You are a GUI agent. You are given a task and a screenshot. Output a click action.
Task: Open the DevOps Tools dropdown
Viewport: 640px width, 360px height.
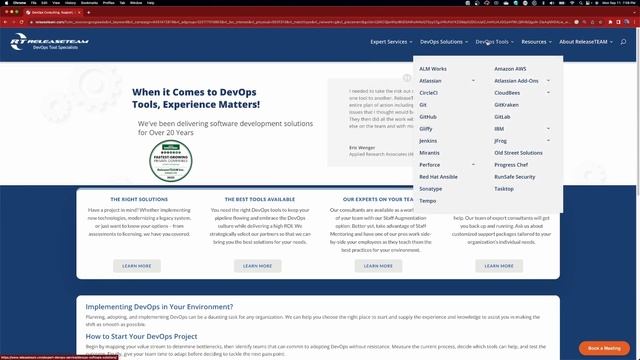tap(494, 42)
